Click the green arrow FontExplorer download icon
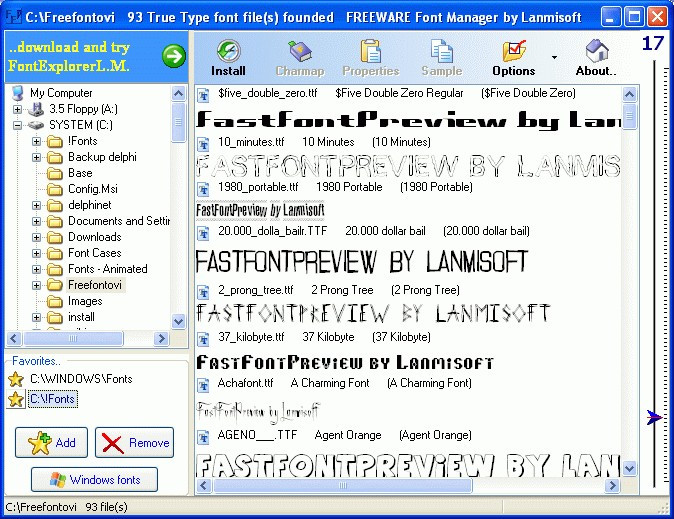 174,56
